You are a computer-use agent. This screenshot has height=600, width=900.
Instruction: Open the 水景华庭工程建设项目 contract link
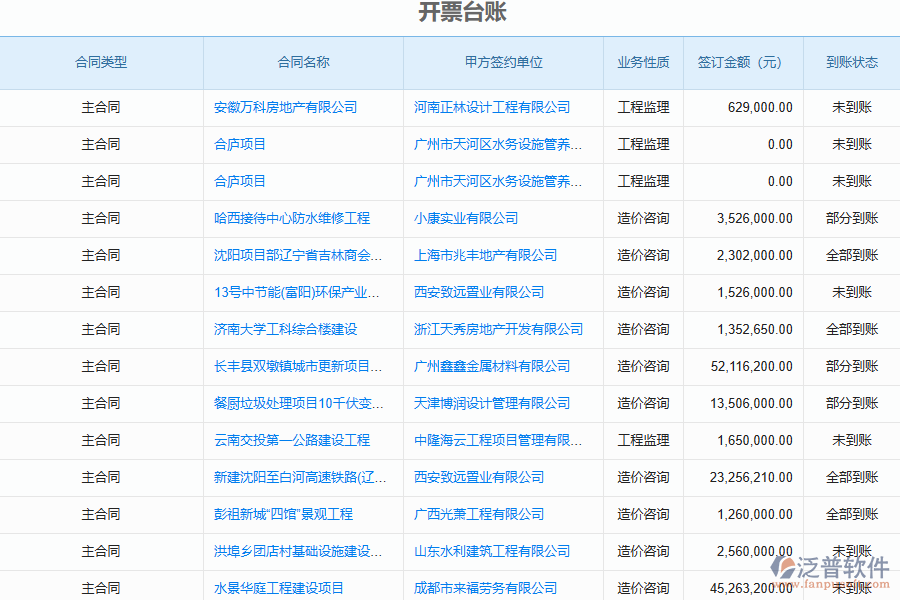click(281, 588)
